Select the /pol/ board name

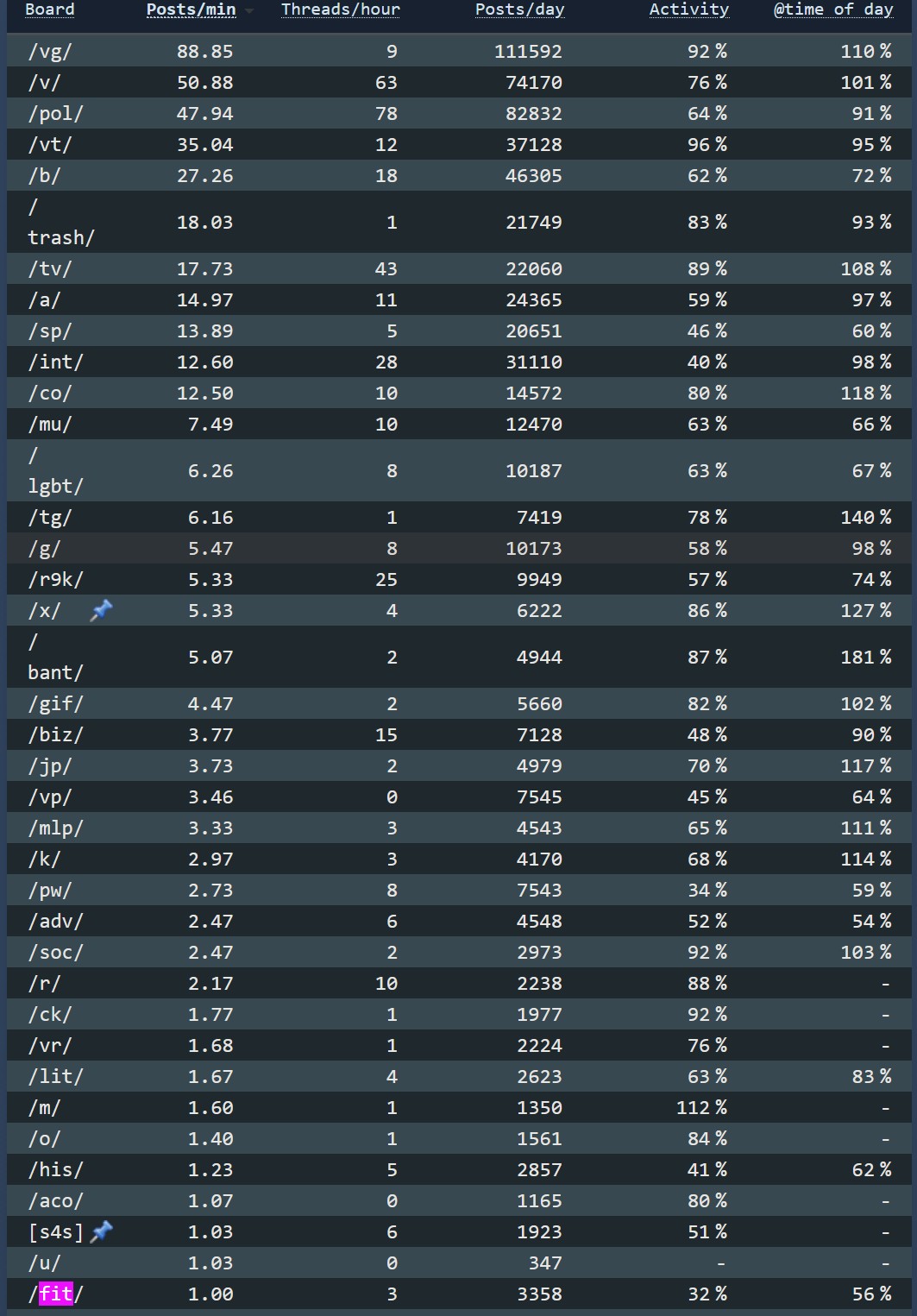point(55,114)
